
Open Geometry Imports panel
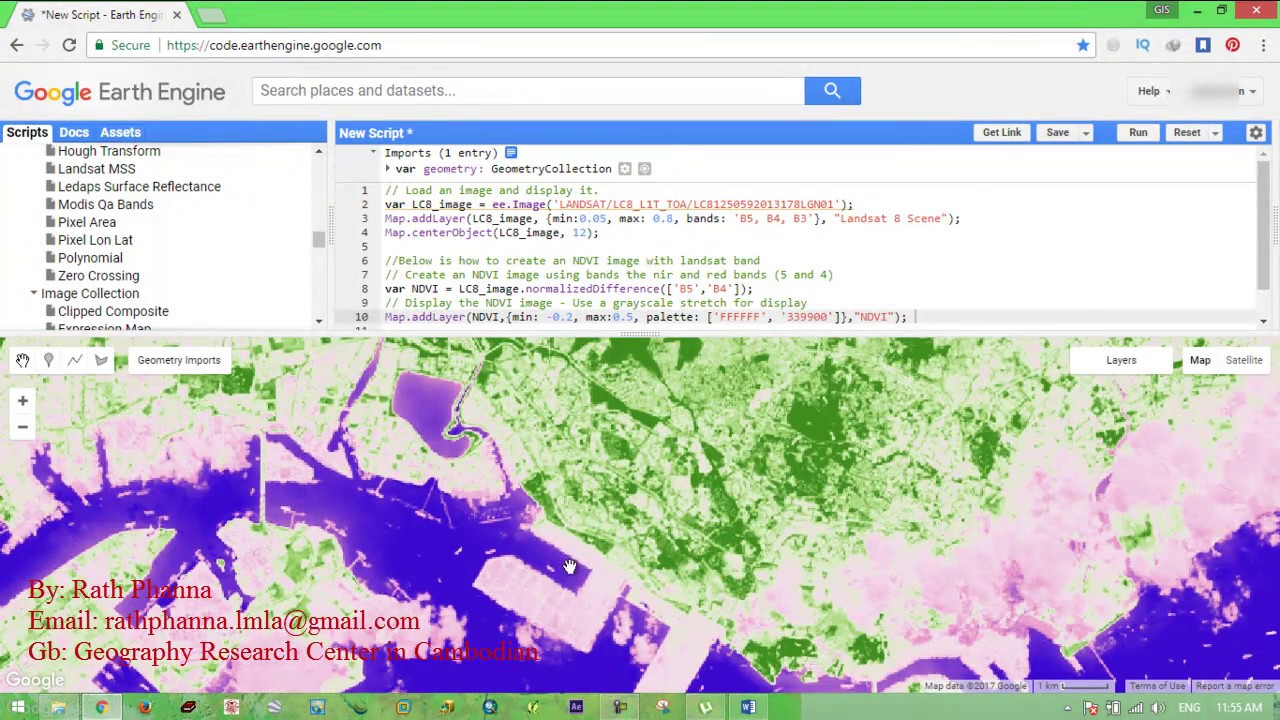click(x=179, y=360)
